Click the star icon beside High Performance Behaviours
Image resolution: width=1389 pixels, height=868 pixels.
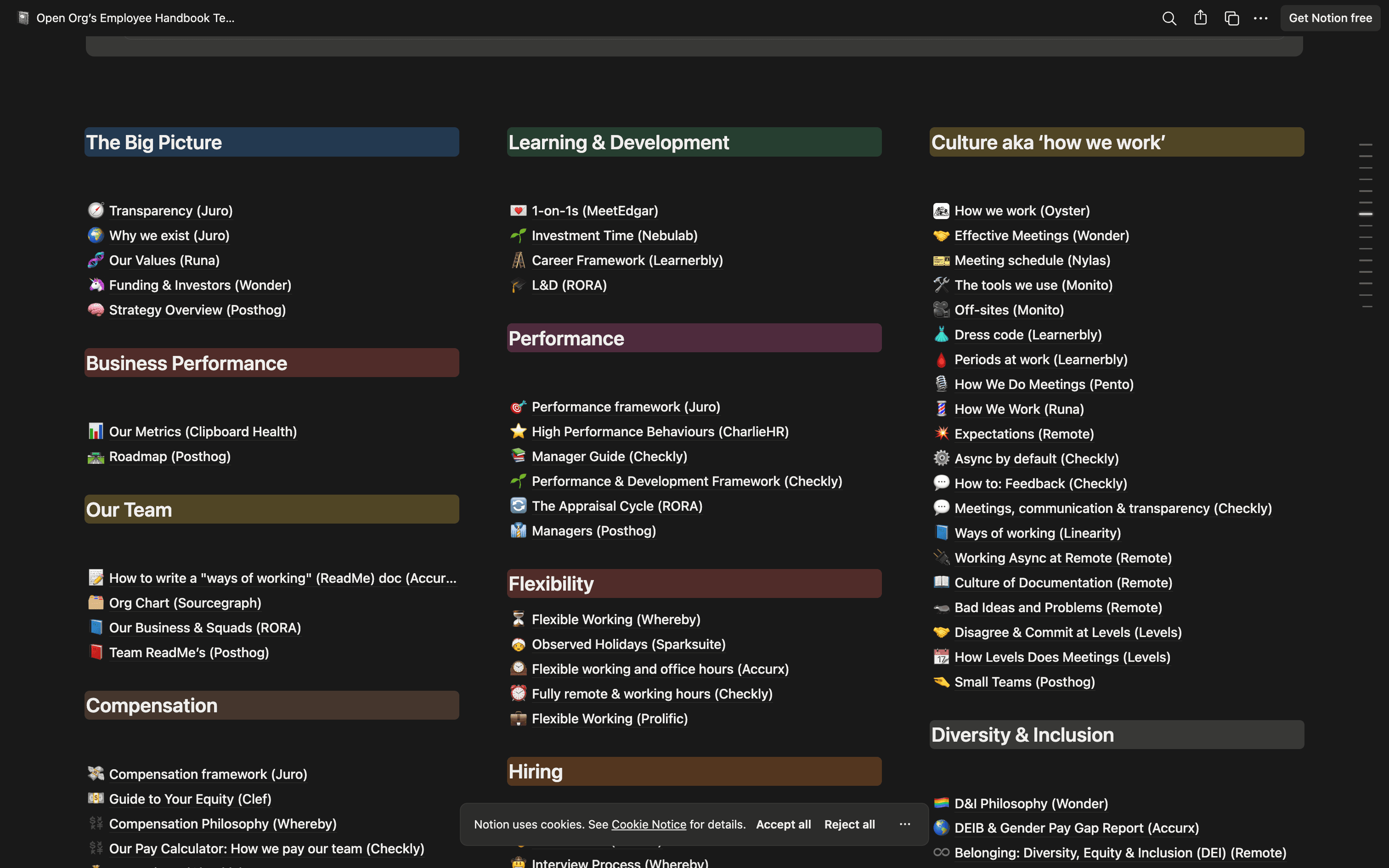pyautogui.click(x=518, y=431)
